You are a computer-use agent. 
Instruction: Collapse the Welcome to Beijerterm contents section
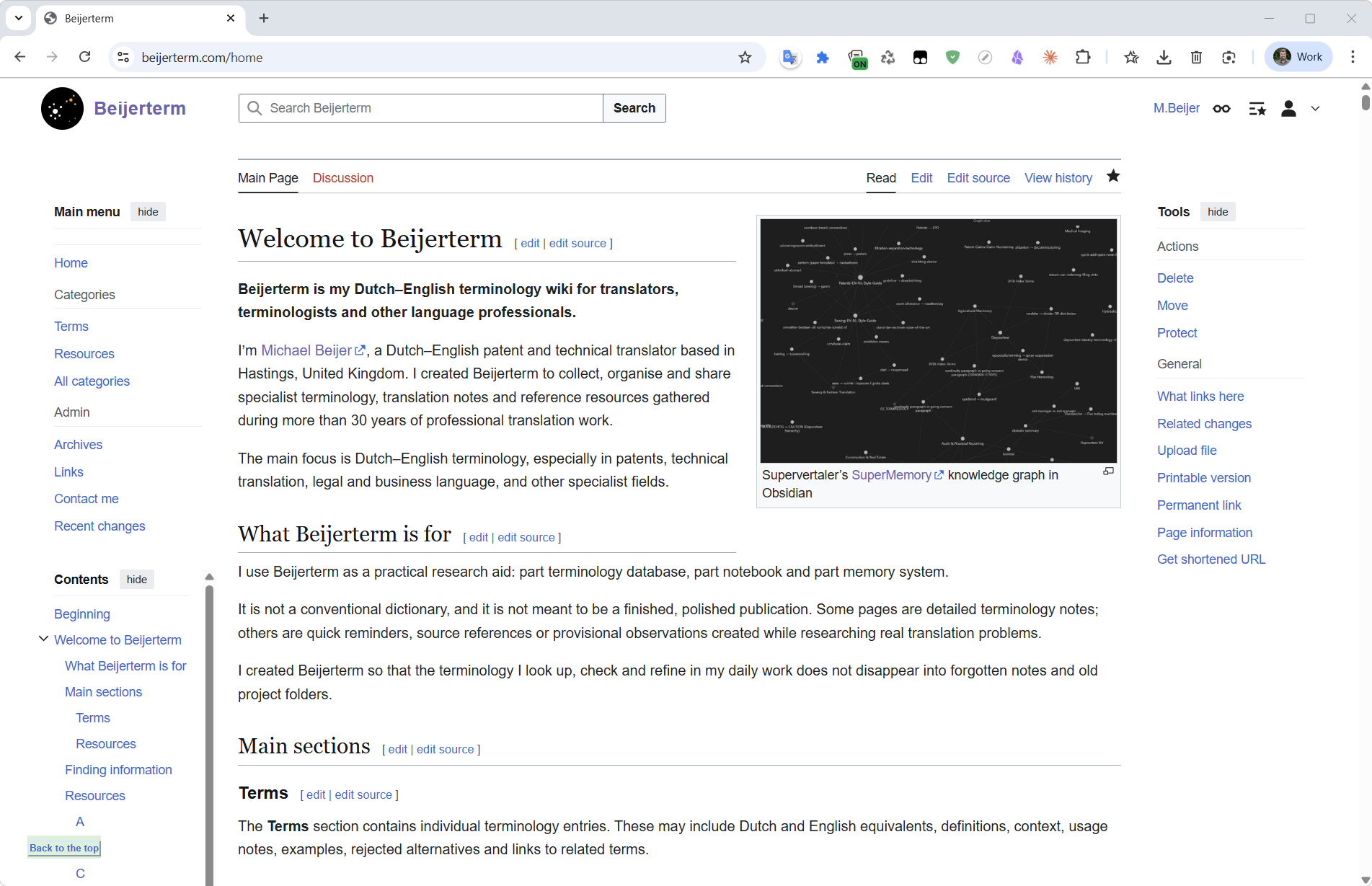coord(43,639)
